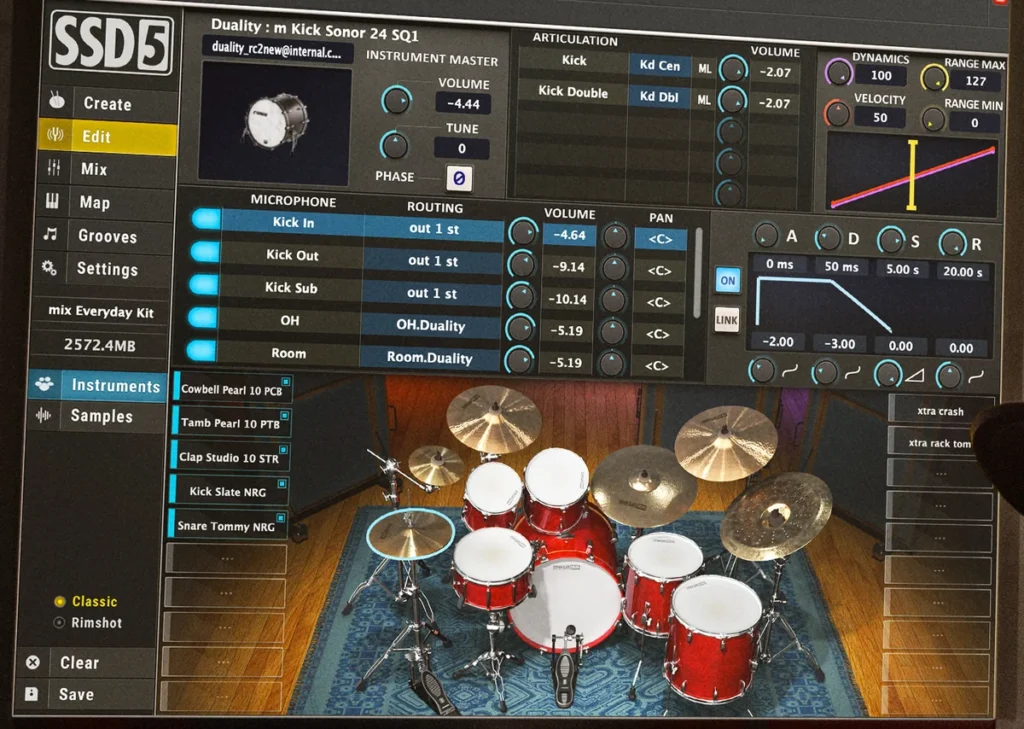Toggle the Room microphone on/off
1024x729 pixels.
pyautogui.click(x=201, y=351)
